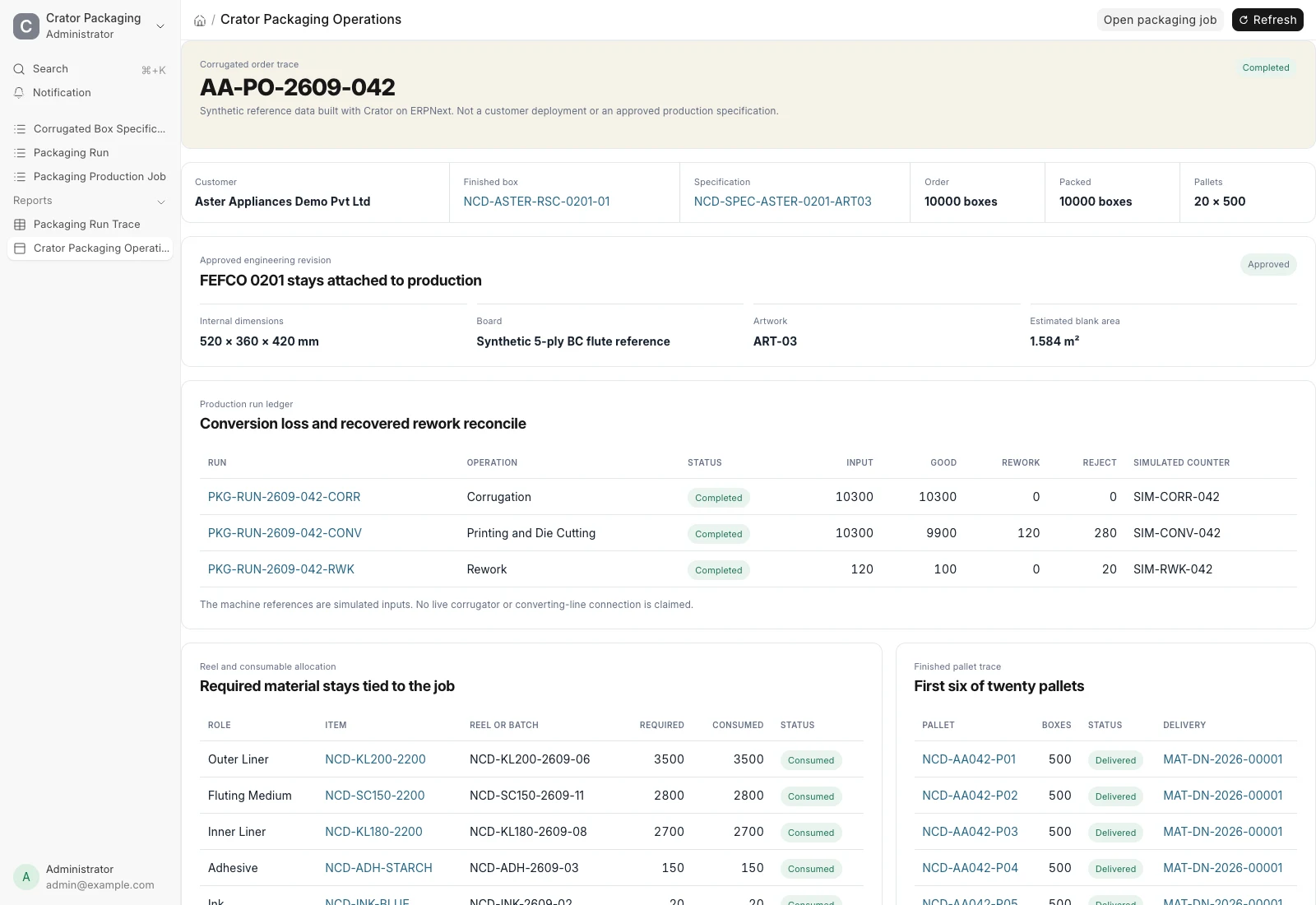Open pallet NCD-AA042-P03
The image size is (1316, 905).
[x=970, y=832]
